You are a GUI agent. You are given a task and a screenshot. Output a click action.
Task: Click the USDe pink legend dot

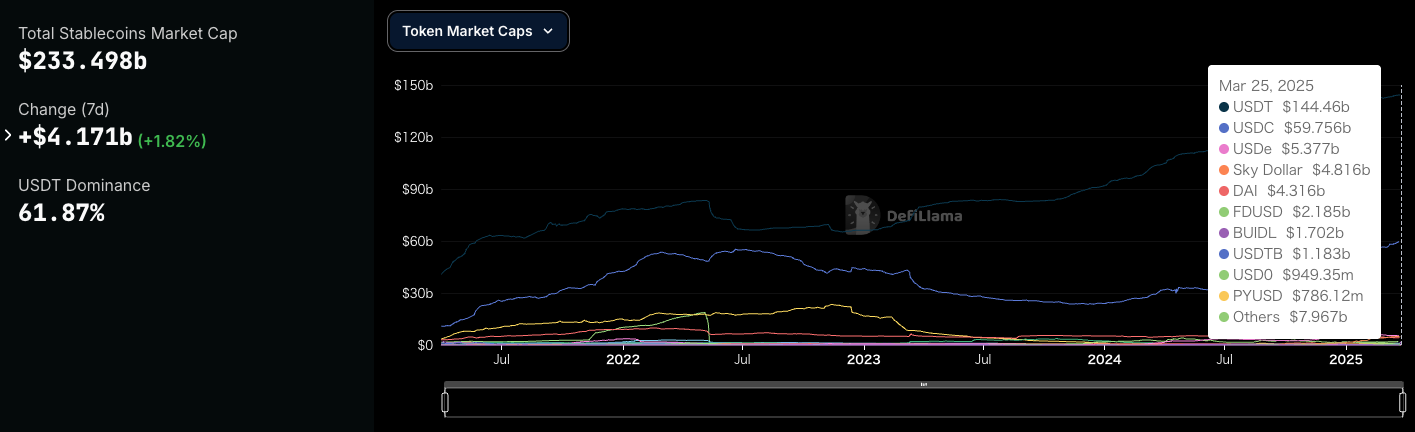1224,149
